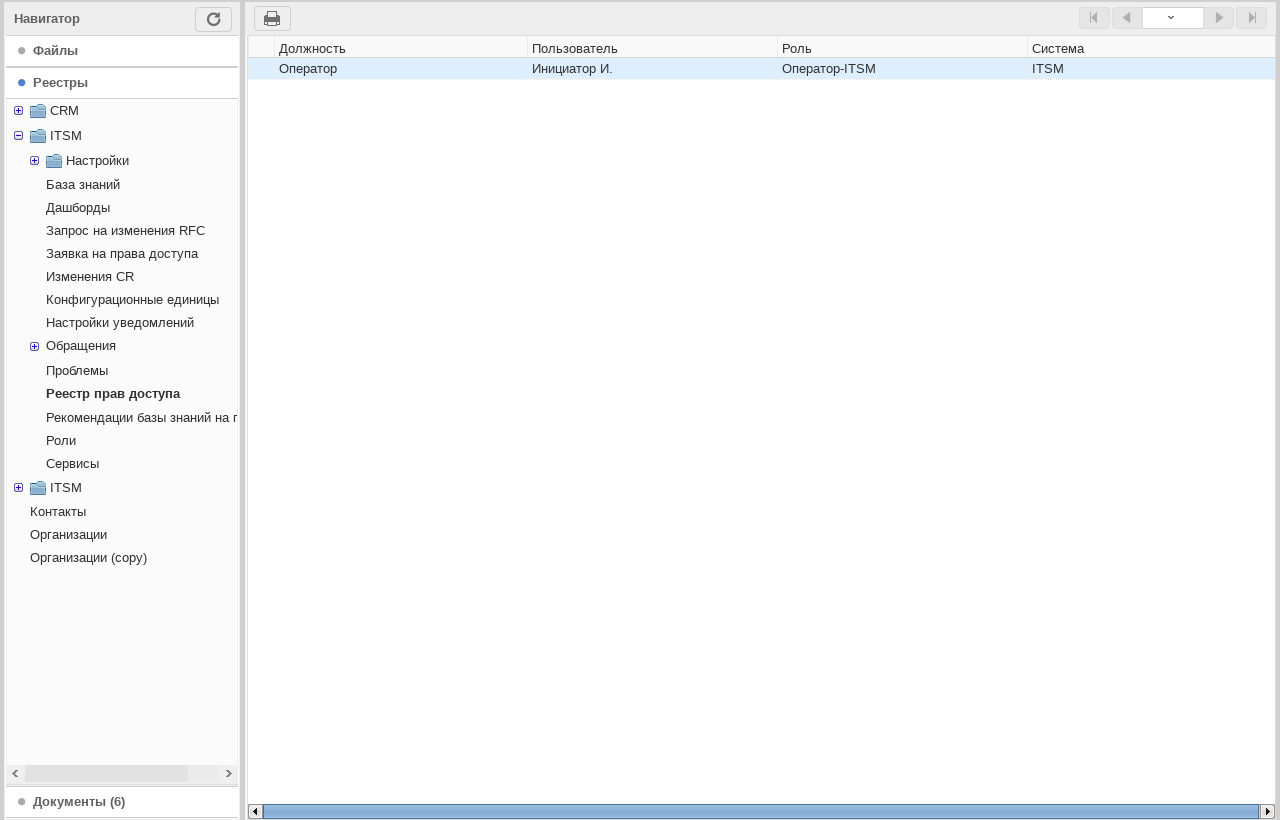Go to next page of results
This screenshot has width=1280, height=820.
pyautogui.click(x=1219, y=18)
